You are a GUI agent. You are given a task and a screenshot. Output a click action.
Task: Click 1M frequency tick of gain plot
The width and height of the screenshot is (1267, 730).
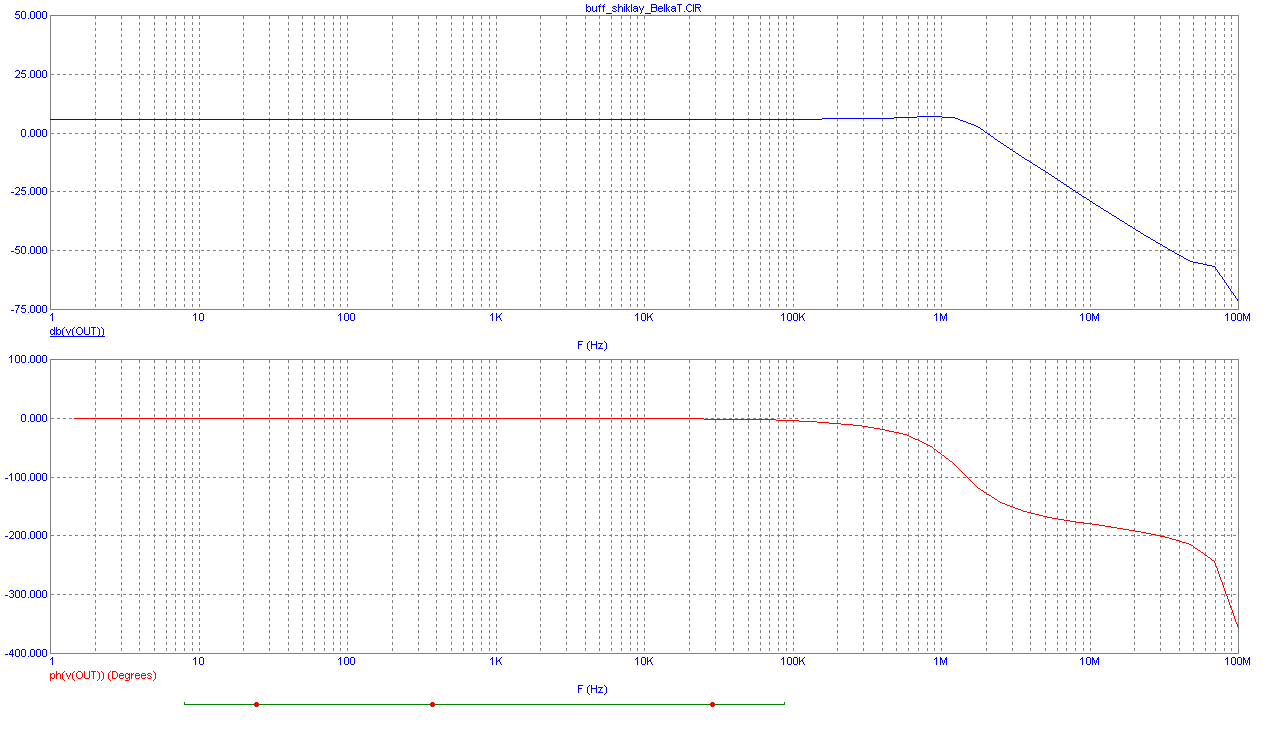pyautogui.click(x=941, y=318)
